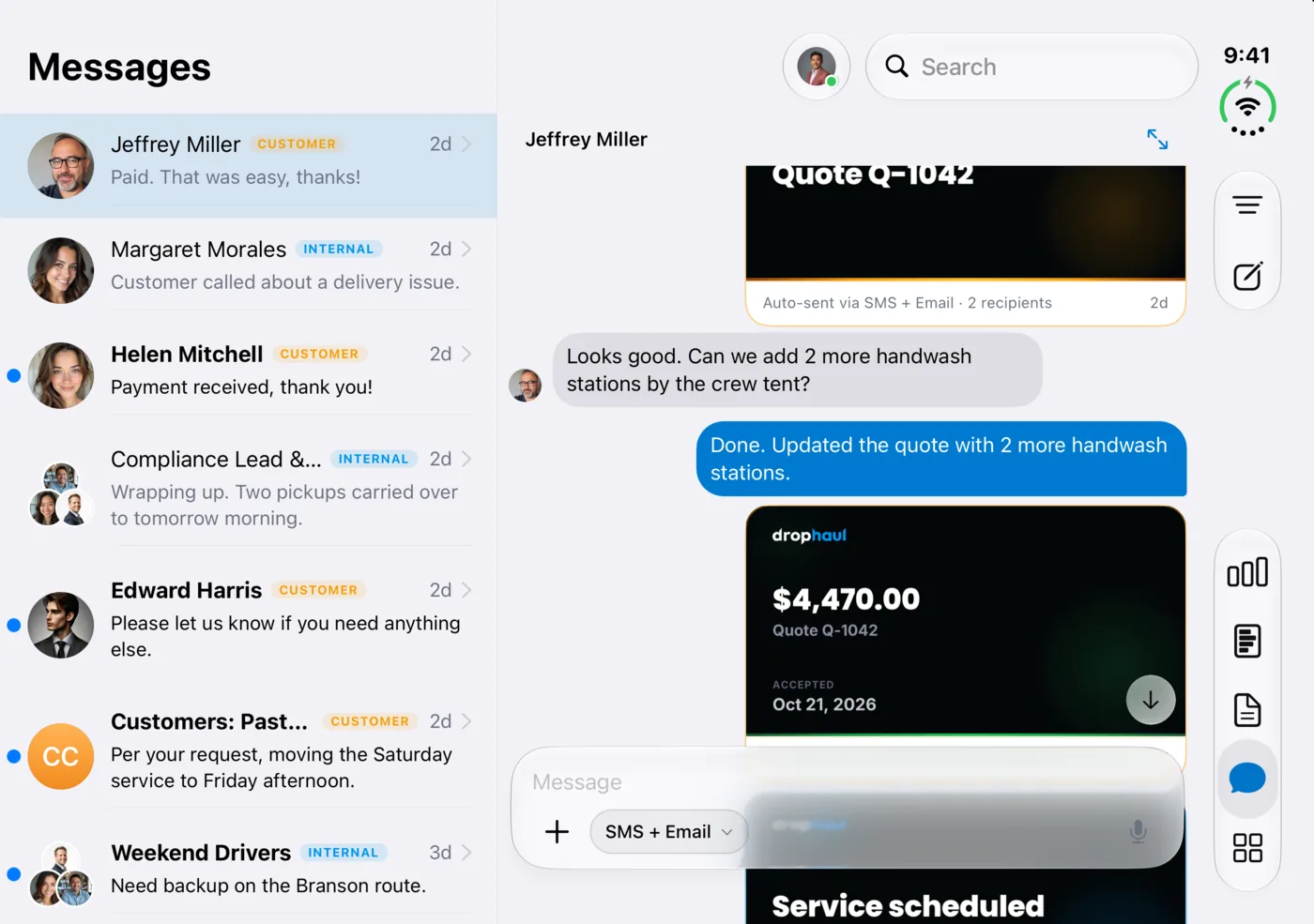1314x924 pixels.
Task: Open the SMS + Email channel dropdown
Action: pyautogui.click(x=669, y=832)
